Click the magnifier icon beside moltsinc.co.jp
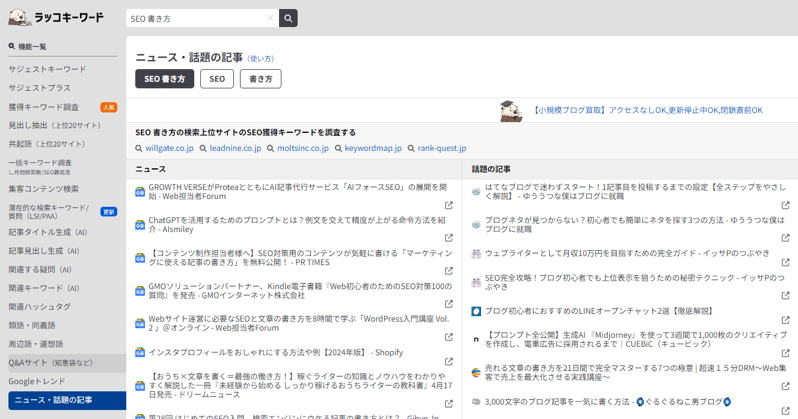This screenshot has height=419, width=798. [271, 149]
